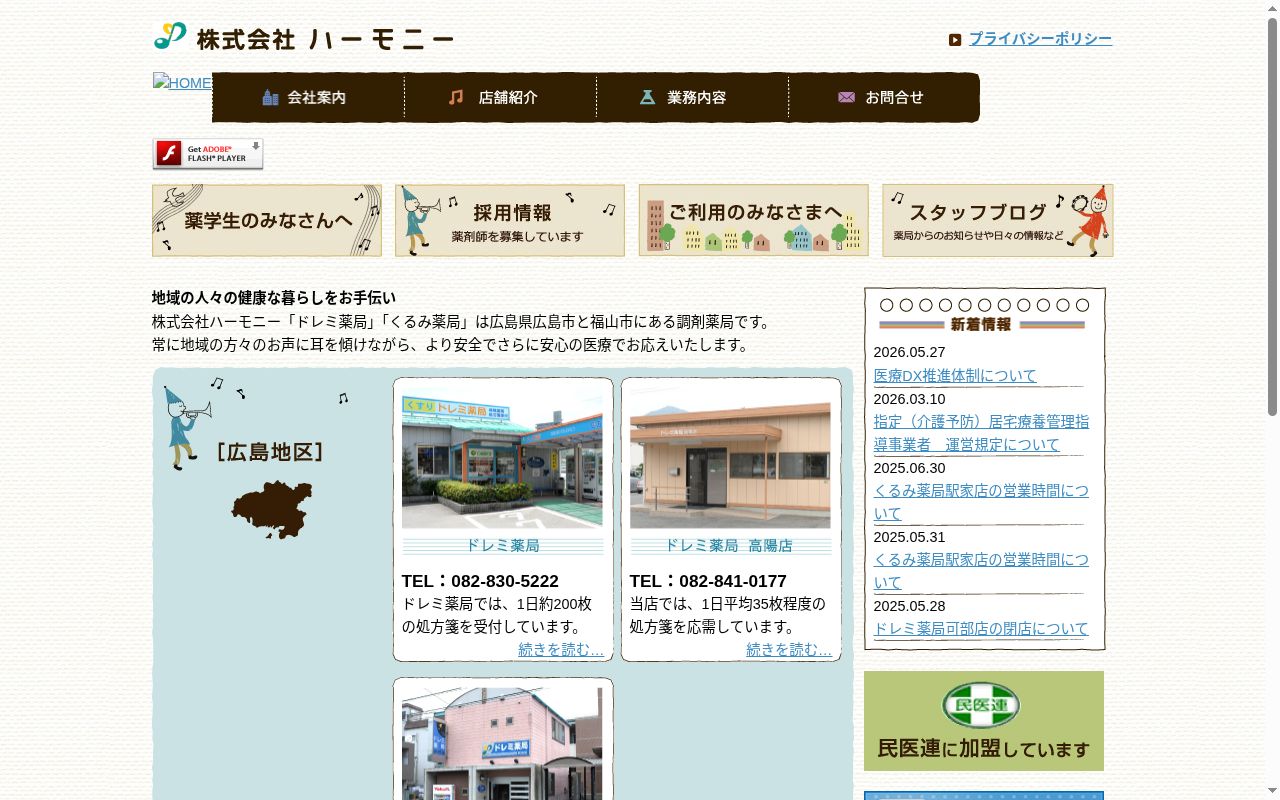1280x800 pixels.
Task: Click phone number 082-841-0177
Action: [x=733, y=581]
